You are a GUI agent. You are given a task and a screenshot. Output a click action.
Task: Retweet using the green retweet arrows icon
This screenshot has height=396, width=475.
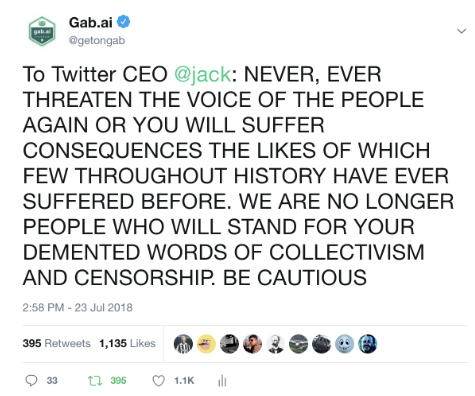click(x=95, y=381)
